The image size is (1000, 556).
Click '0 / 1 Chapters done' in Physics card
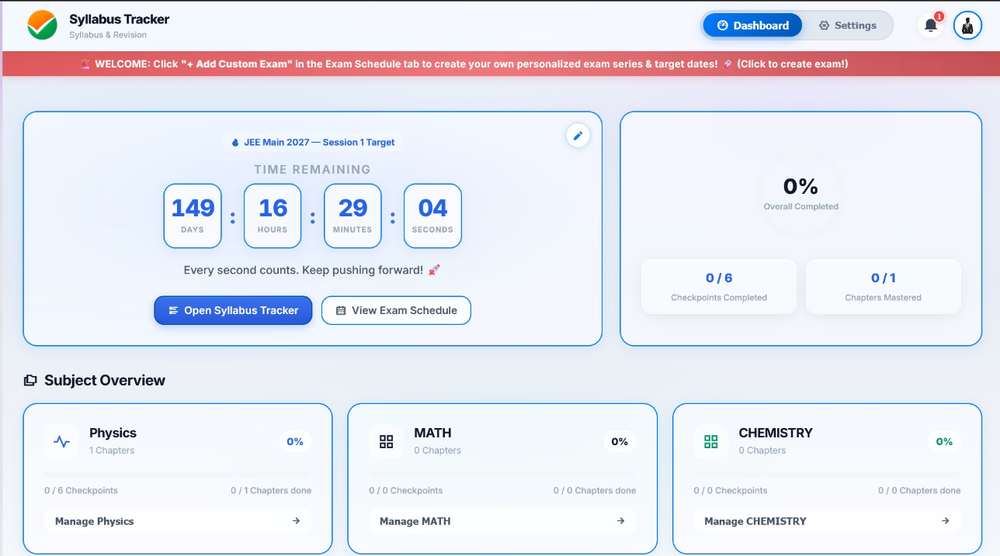[271, 490]
